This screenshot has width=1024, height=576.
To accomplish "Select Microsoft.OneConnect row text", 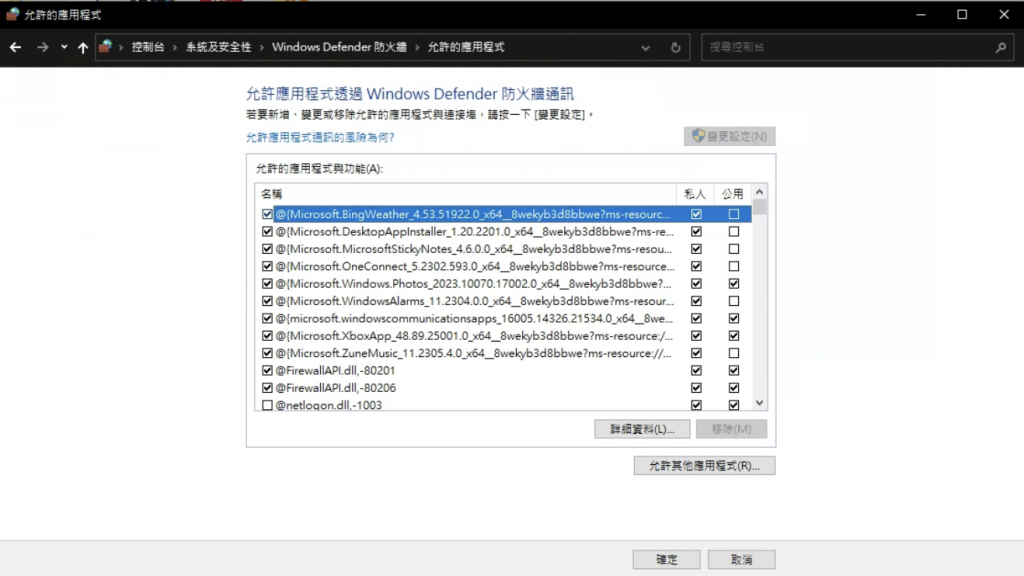I will (x=475, y=266).
